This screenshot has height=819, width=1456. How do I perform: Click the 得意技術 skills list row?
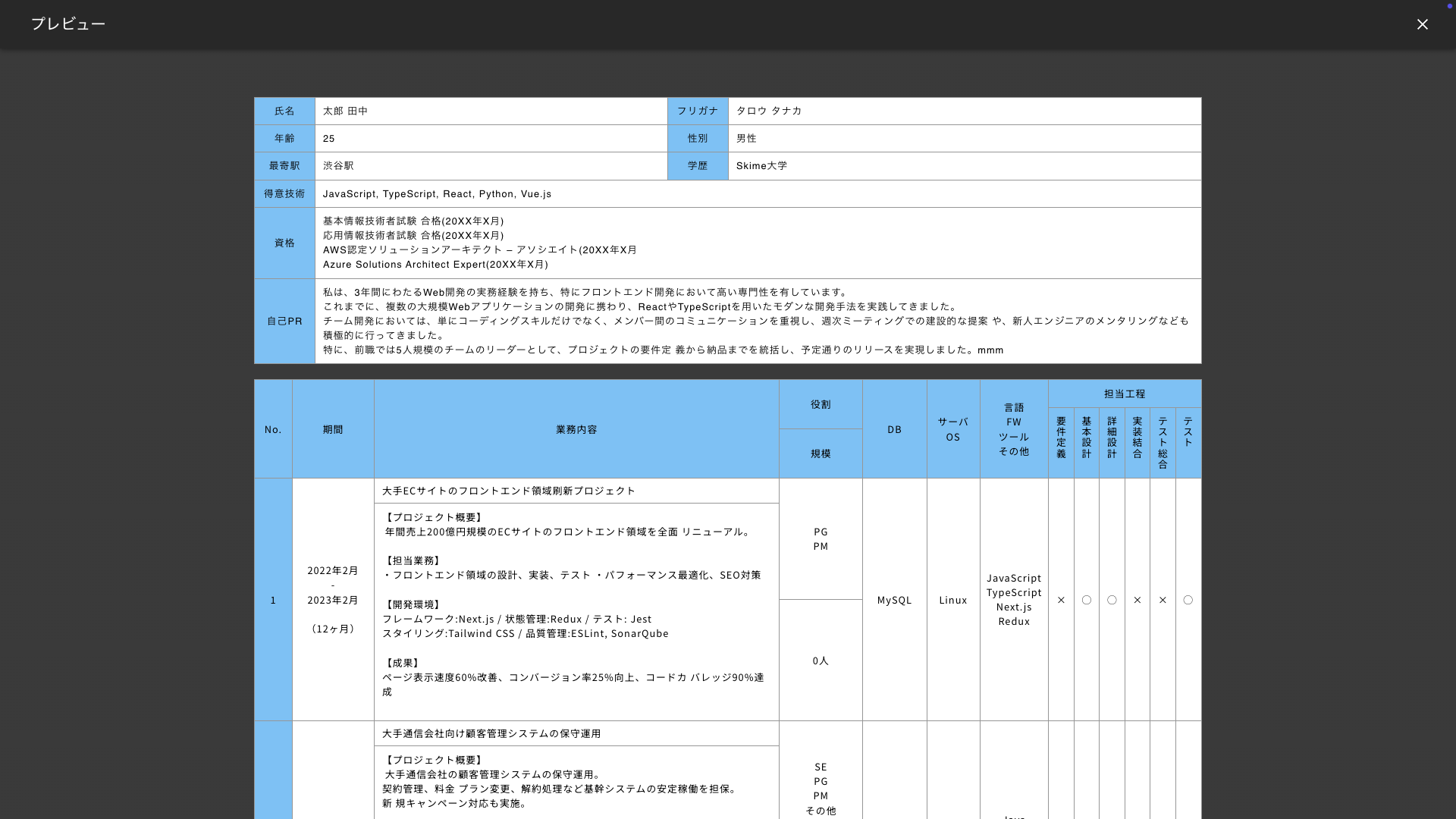click(x=437, y=194)
